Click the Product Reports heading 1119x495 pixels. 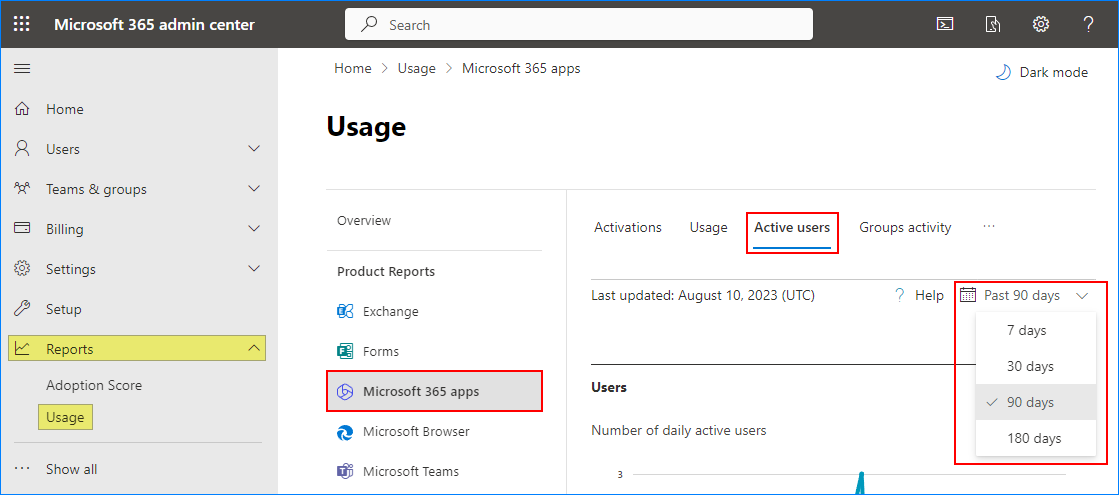point(386,272)
